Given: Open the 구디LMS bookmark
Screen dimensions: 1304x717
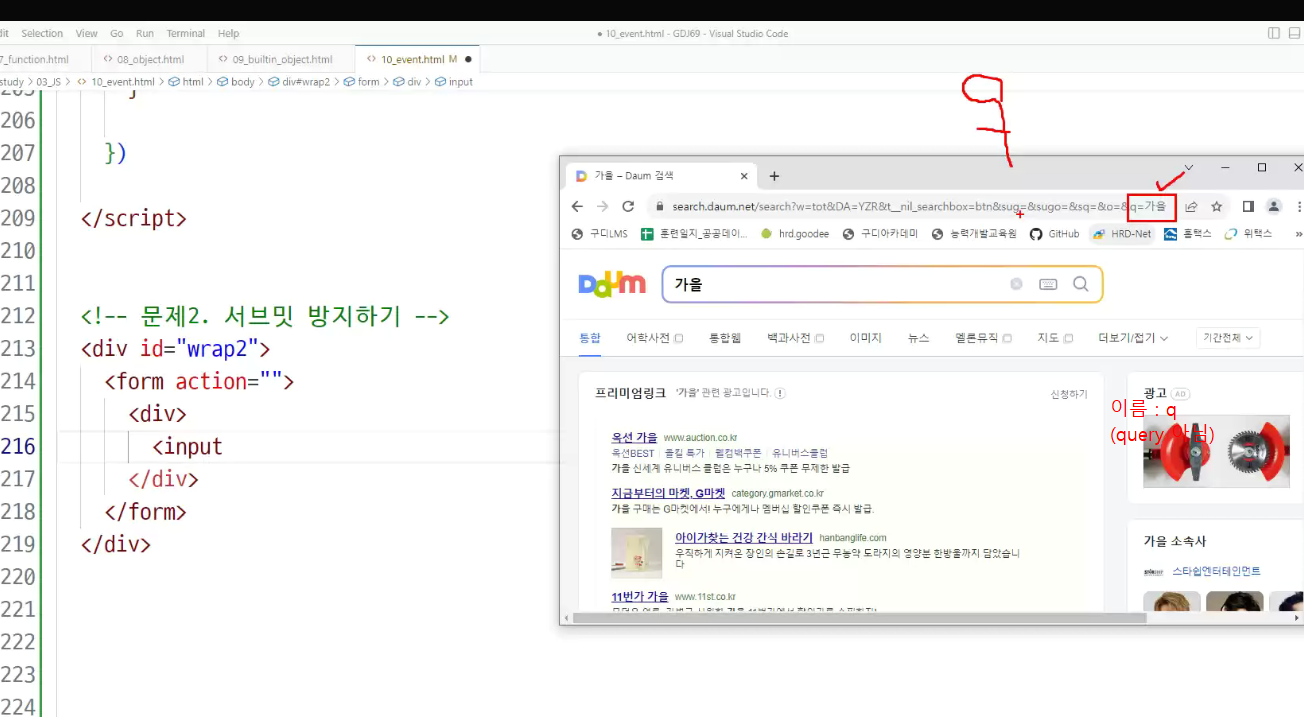Looking at the screenshot, I should (x=600, y=234).
